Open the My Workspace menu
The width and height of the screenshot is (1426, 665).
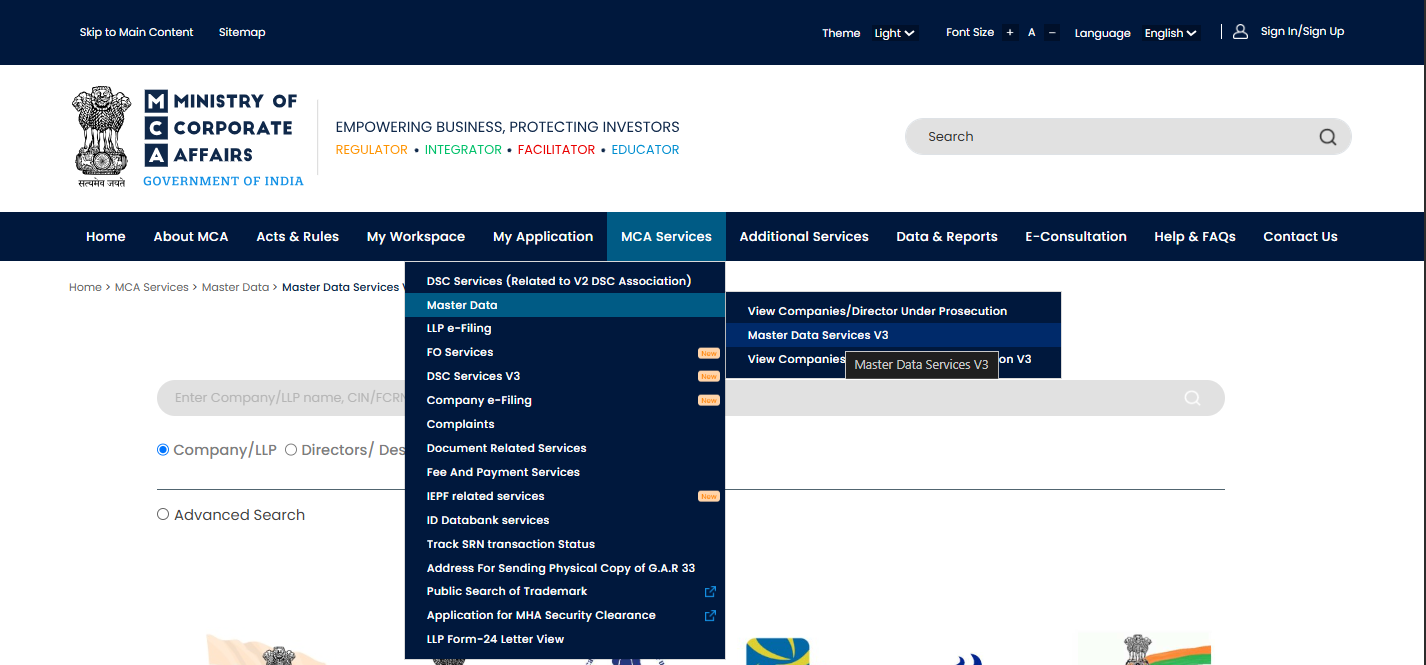pos(416,237)
